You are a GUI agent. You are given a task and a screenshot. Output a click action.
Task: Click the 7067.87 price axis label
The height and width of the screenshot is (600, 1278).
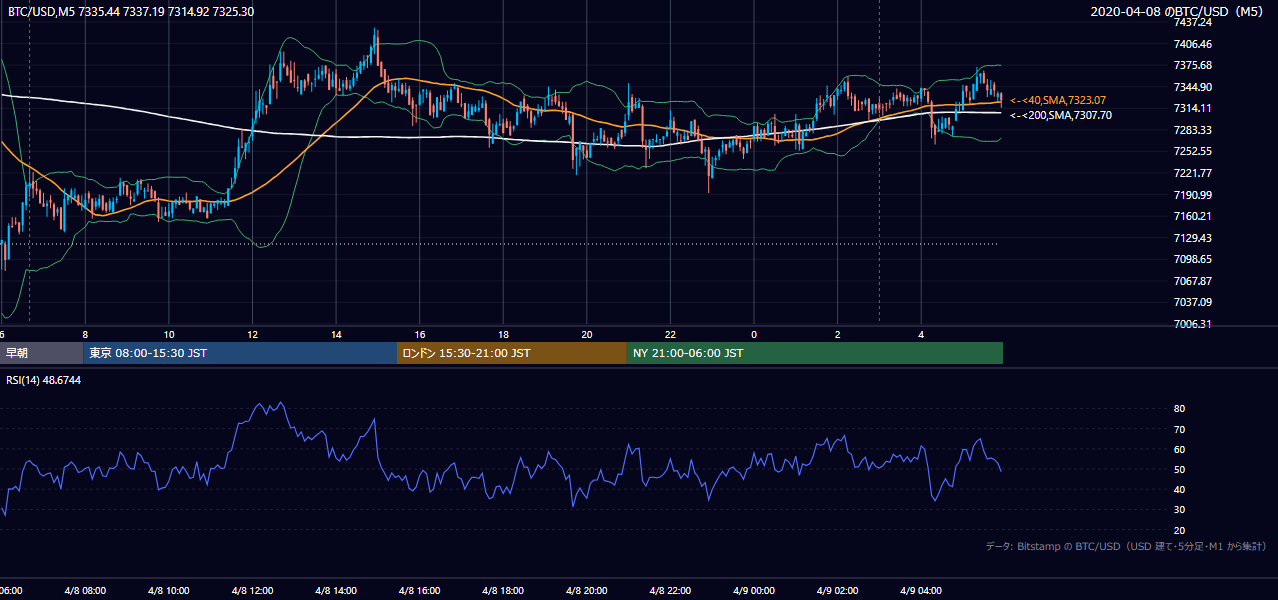pyautogui.click(x=1192, y=281)
